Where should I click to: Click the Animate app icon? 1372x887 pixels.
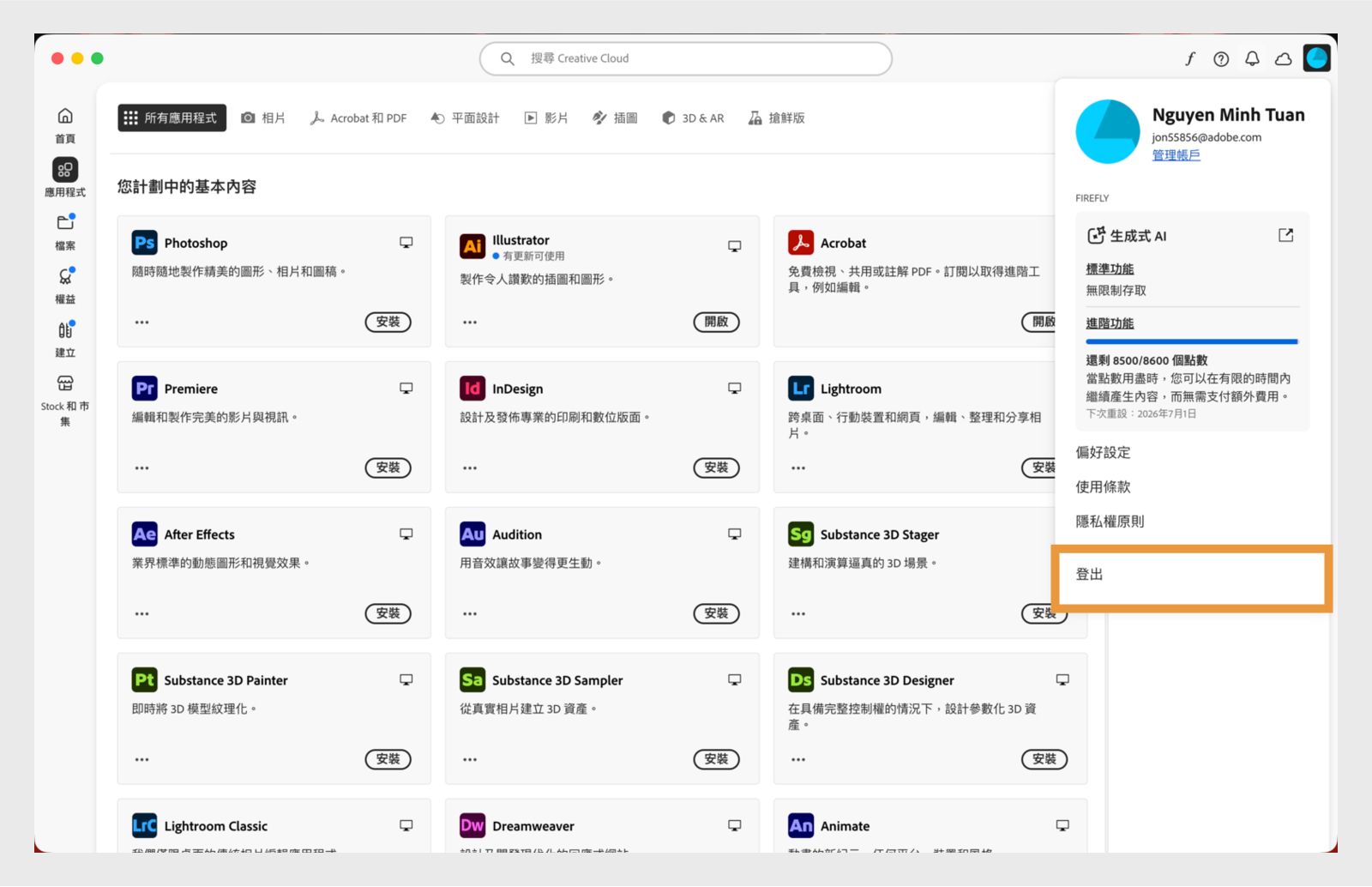coord(801,826)
